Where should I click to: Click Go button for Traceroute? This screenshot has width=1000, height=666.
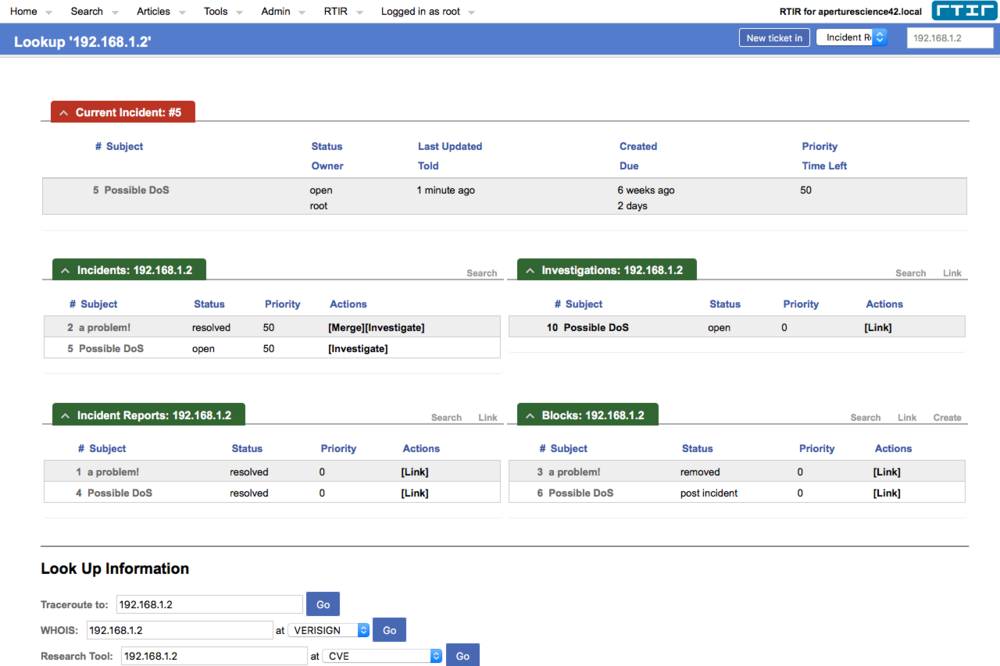click(x=323, y=604)
